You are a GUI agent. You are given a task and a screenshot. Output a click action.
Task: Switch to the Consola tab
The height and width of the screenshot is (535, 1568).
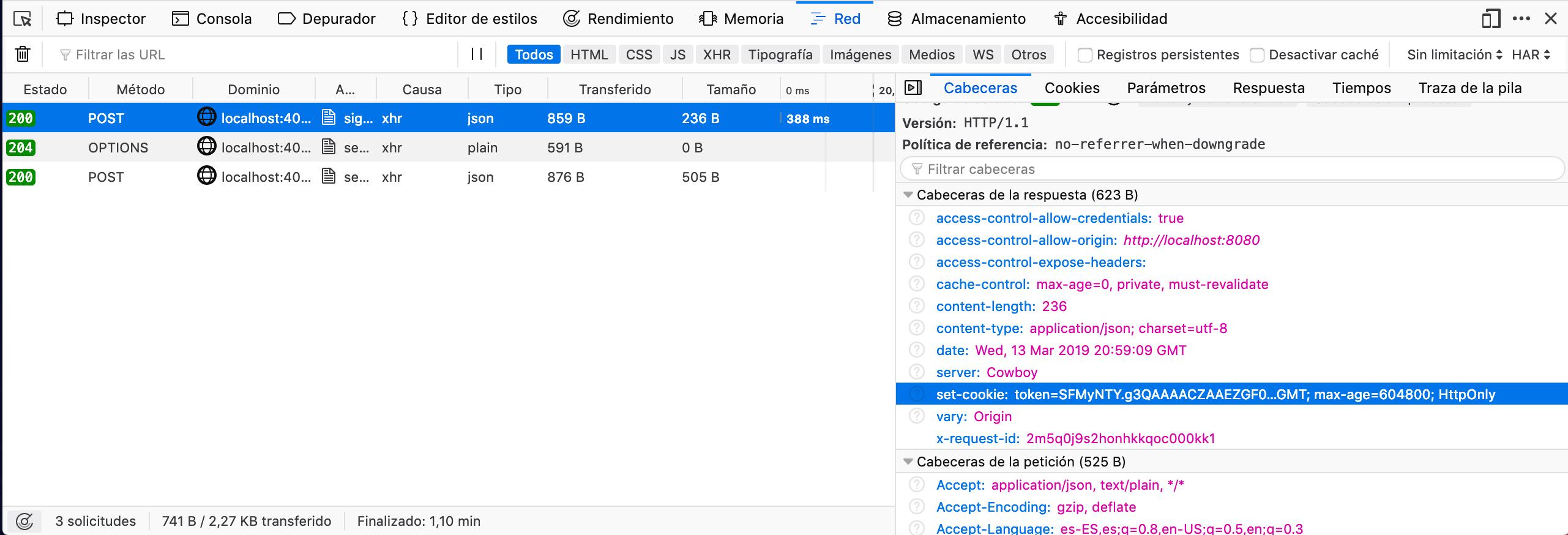point(212,19)
